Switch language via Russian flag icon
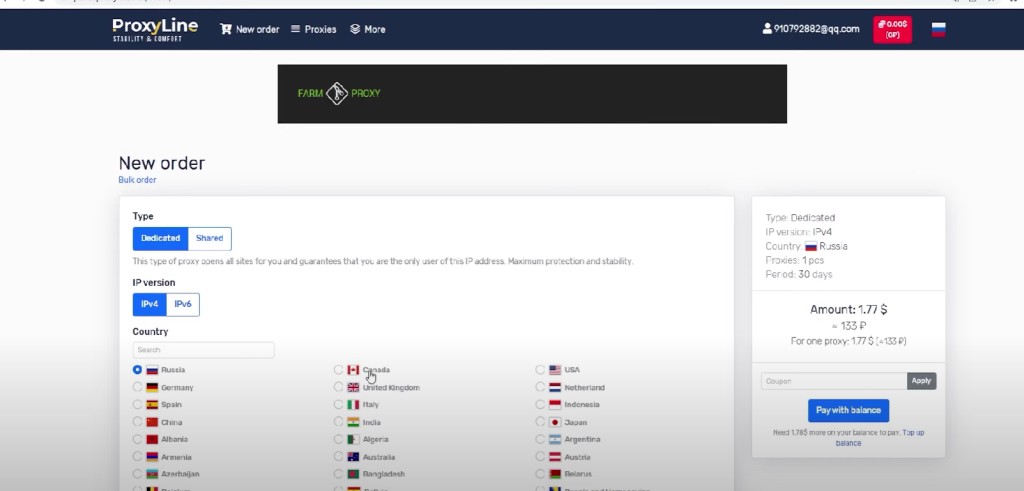 pyautogui.click(x=938, y=29)
